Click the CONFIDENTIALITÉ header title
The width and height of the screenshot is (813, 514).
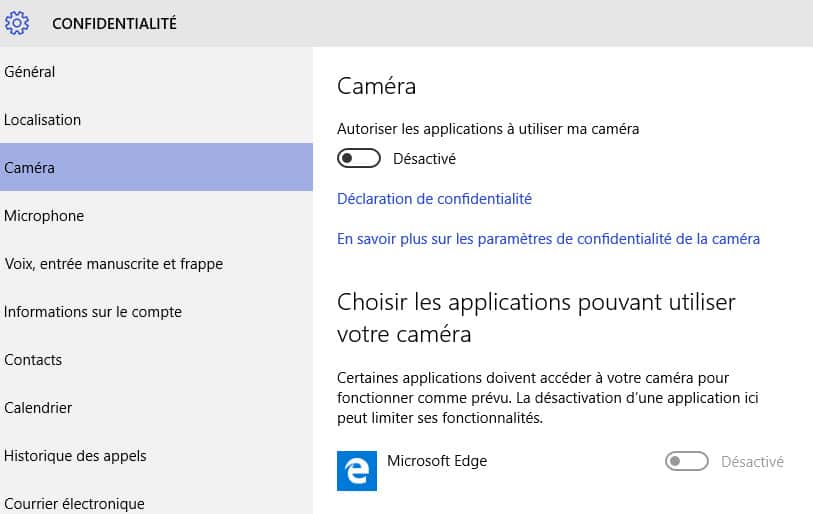point(114,23)
